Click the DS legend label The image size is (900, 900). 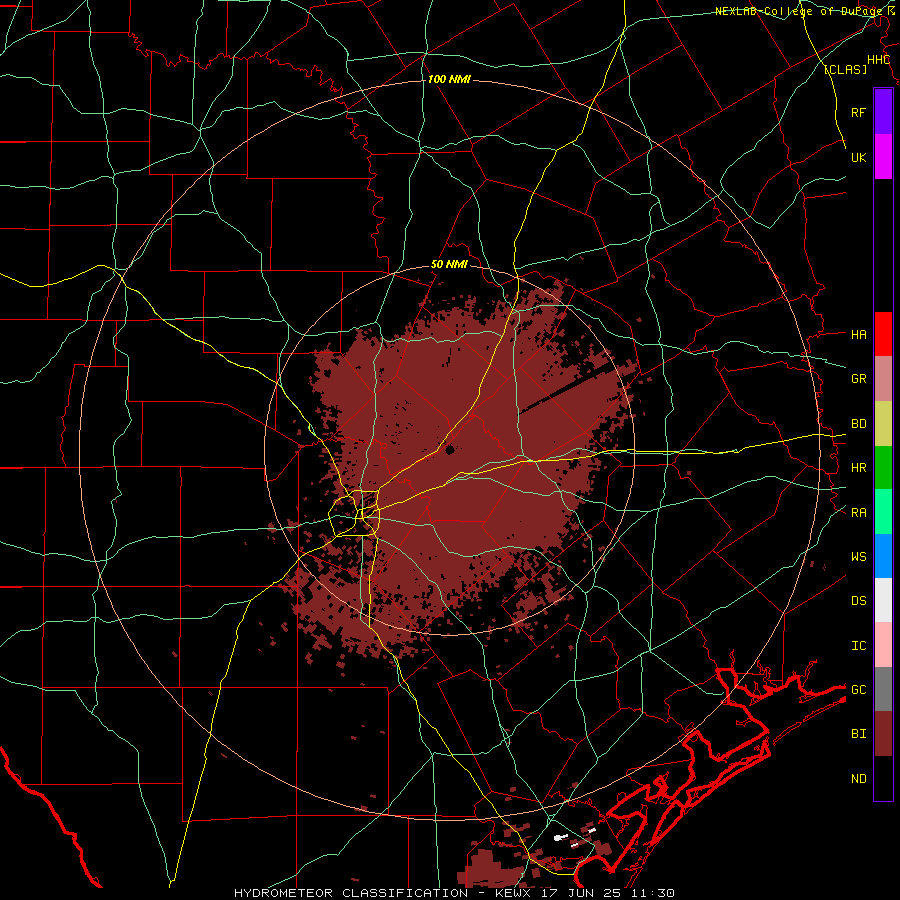pos(859,601)
